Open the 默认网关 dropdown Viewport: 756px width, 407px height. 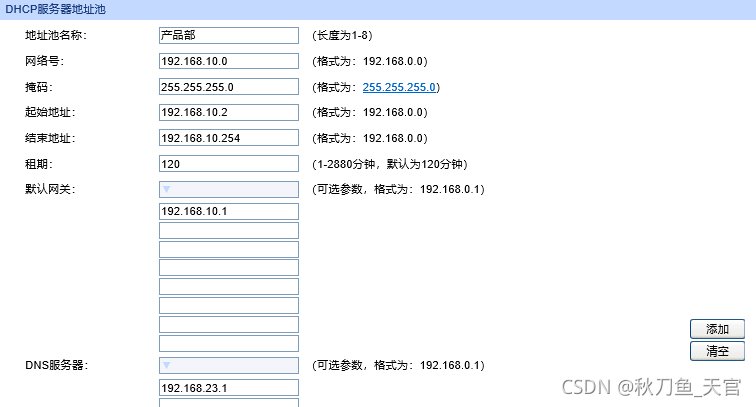[x=229, y=189]
